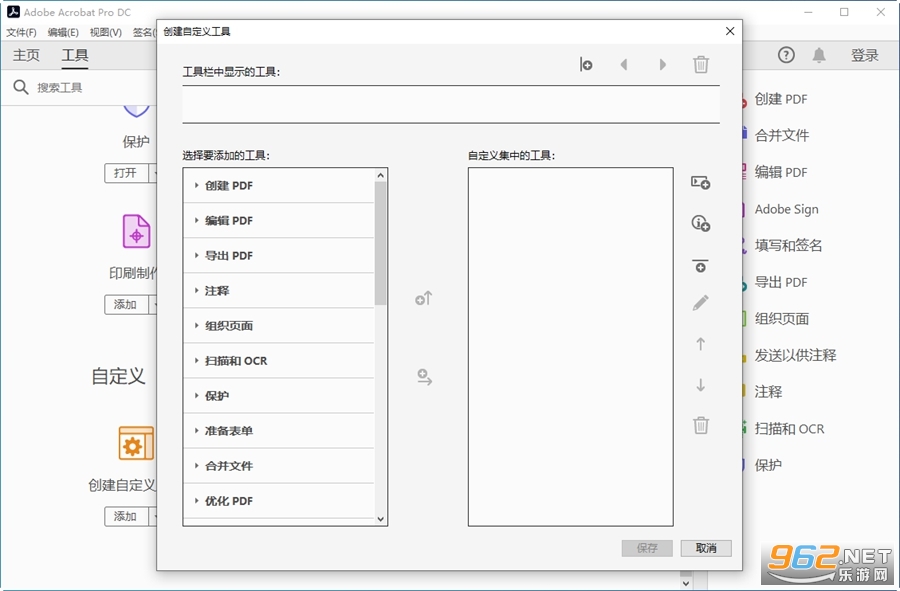
Task: Click inside the 自定义集中的工具 list box
Action: coord(571,347)
